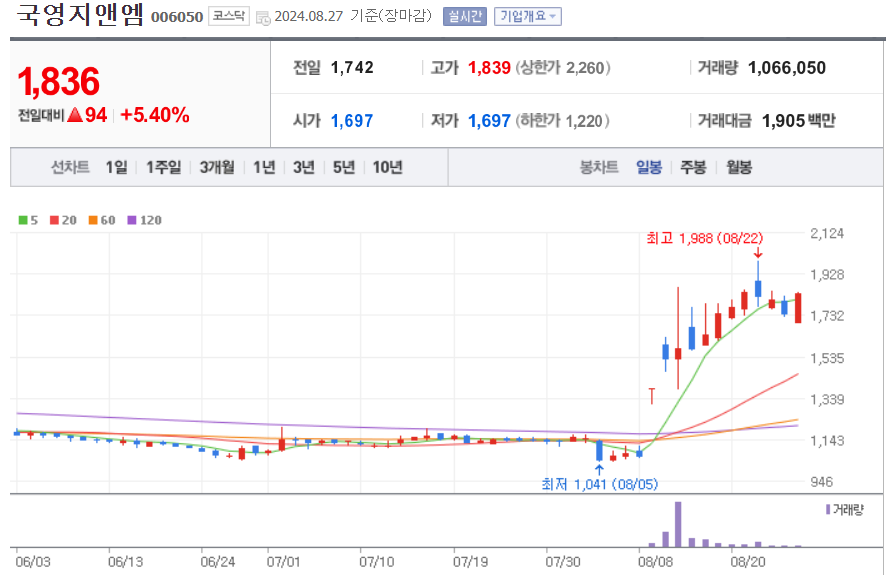The height and width of the screenshot is (575, 886).
Task: Click the 고가 value 1,839
Action: pos(489,68)
